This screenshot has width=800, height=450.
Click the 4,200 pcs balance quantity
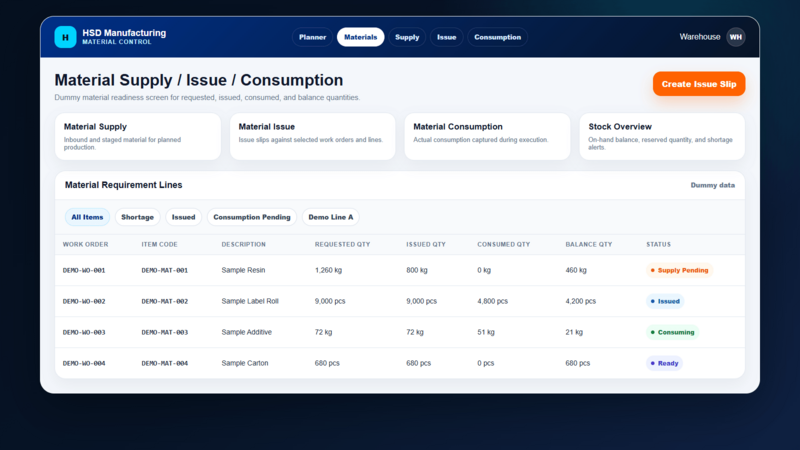coord(581,302)
